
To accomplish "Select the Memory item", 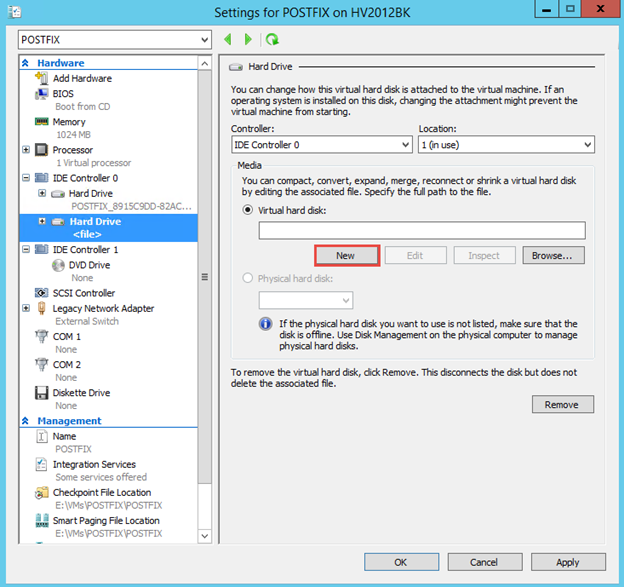I will pos(69,122).
